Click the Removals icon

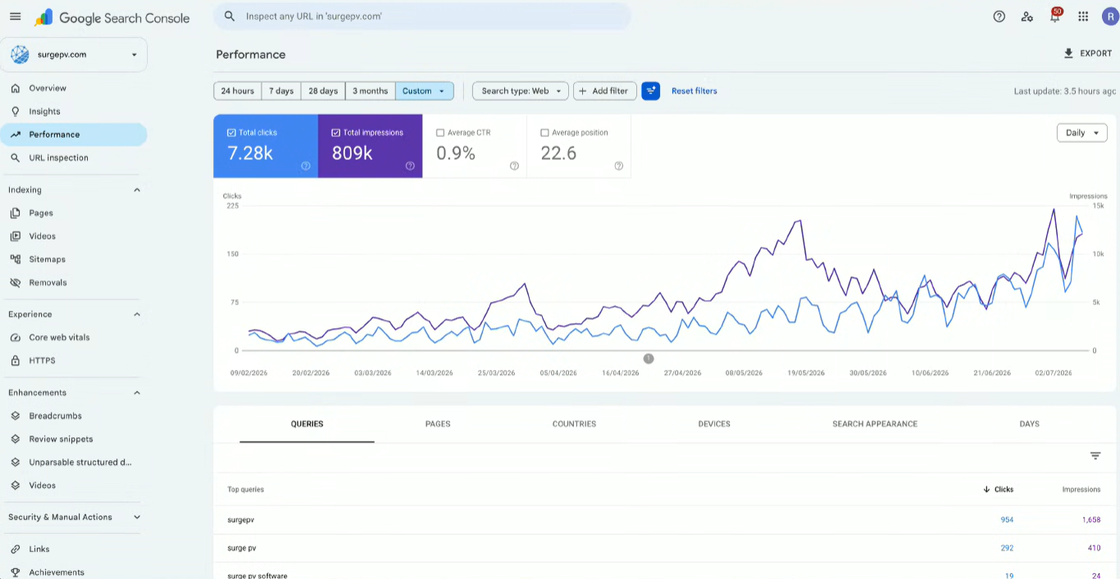[15, 283]
